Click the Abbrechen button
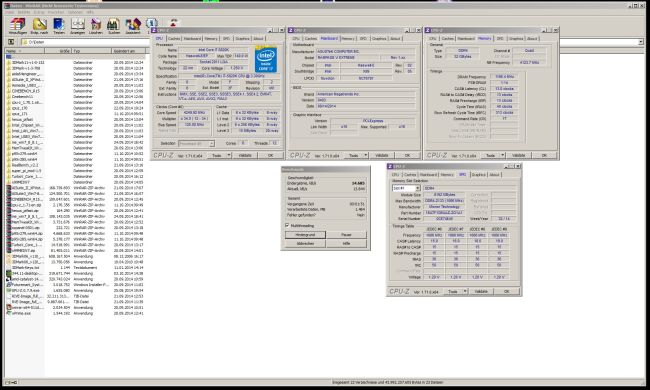The height and width of the screenshot is (390, 650). click(305, 244)
